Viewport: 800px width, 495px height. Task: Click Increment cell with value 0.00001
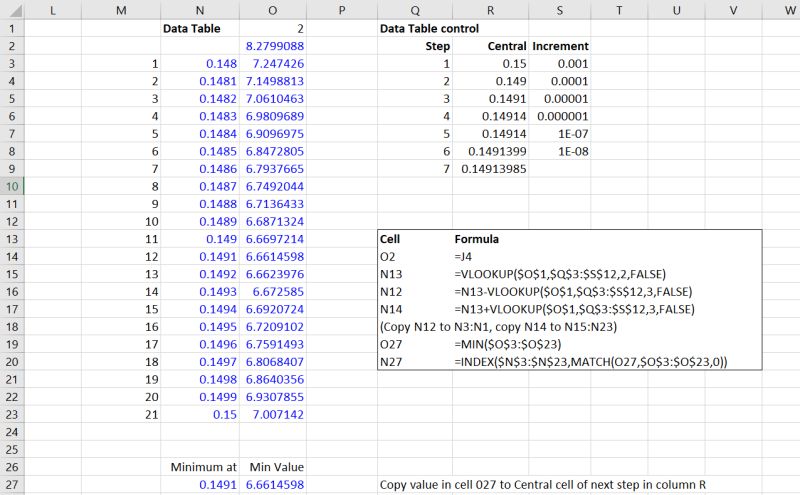coord(560,98)
